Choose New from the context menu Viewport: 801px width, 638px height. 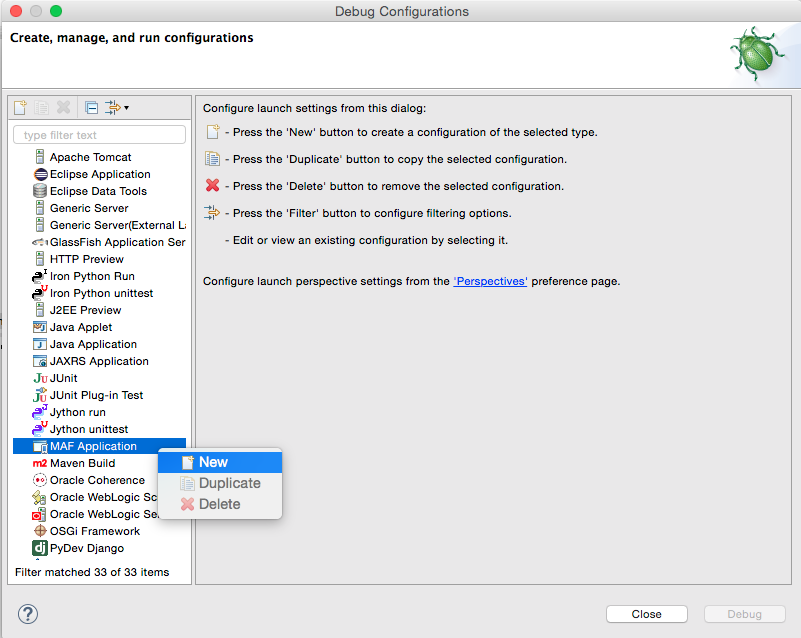(220, 462)
